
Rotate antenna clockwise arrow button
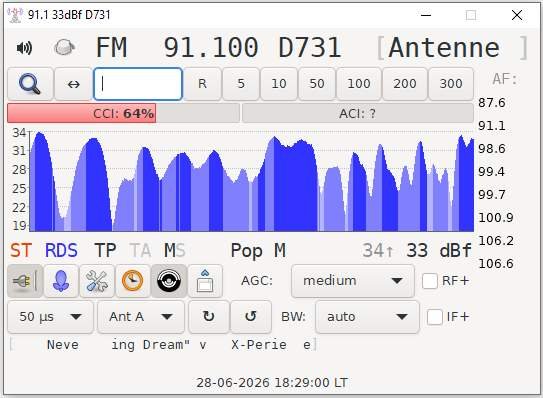(x=208, y=317)
